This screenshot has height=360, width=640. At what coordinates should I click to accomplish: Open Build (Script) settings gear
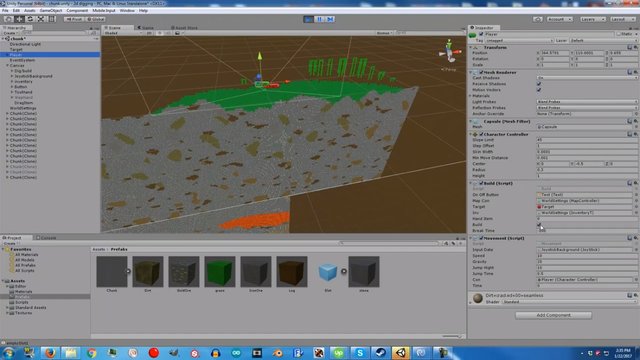pyautogui.click(x=635, y=183)
